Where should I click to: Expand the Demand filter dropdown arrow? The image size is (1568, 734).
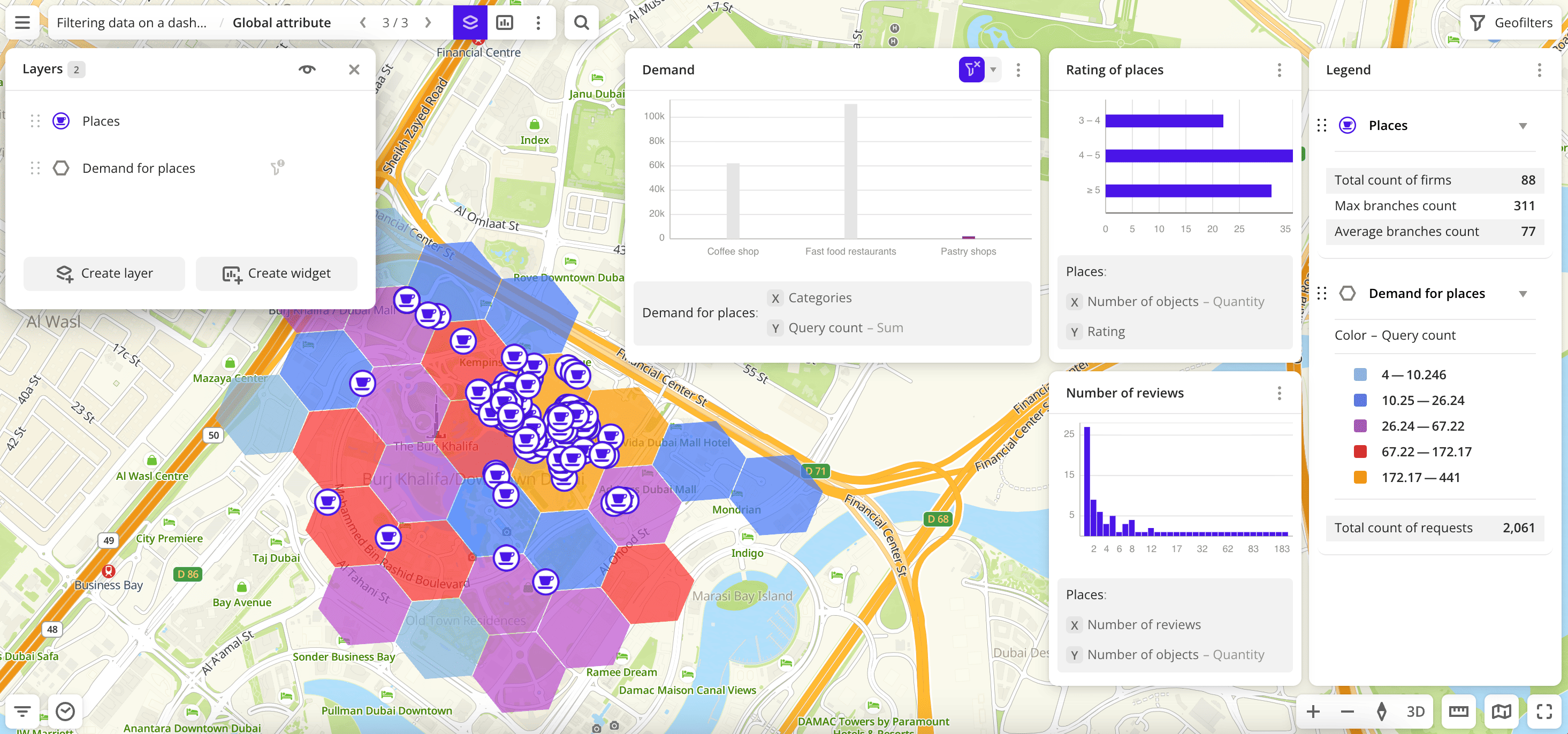click(993, 70)
